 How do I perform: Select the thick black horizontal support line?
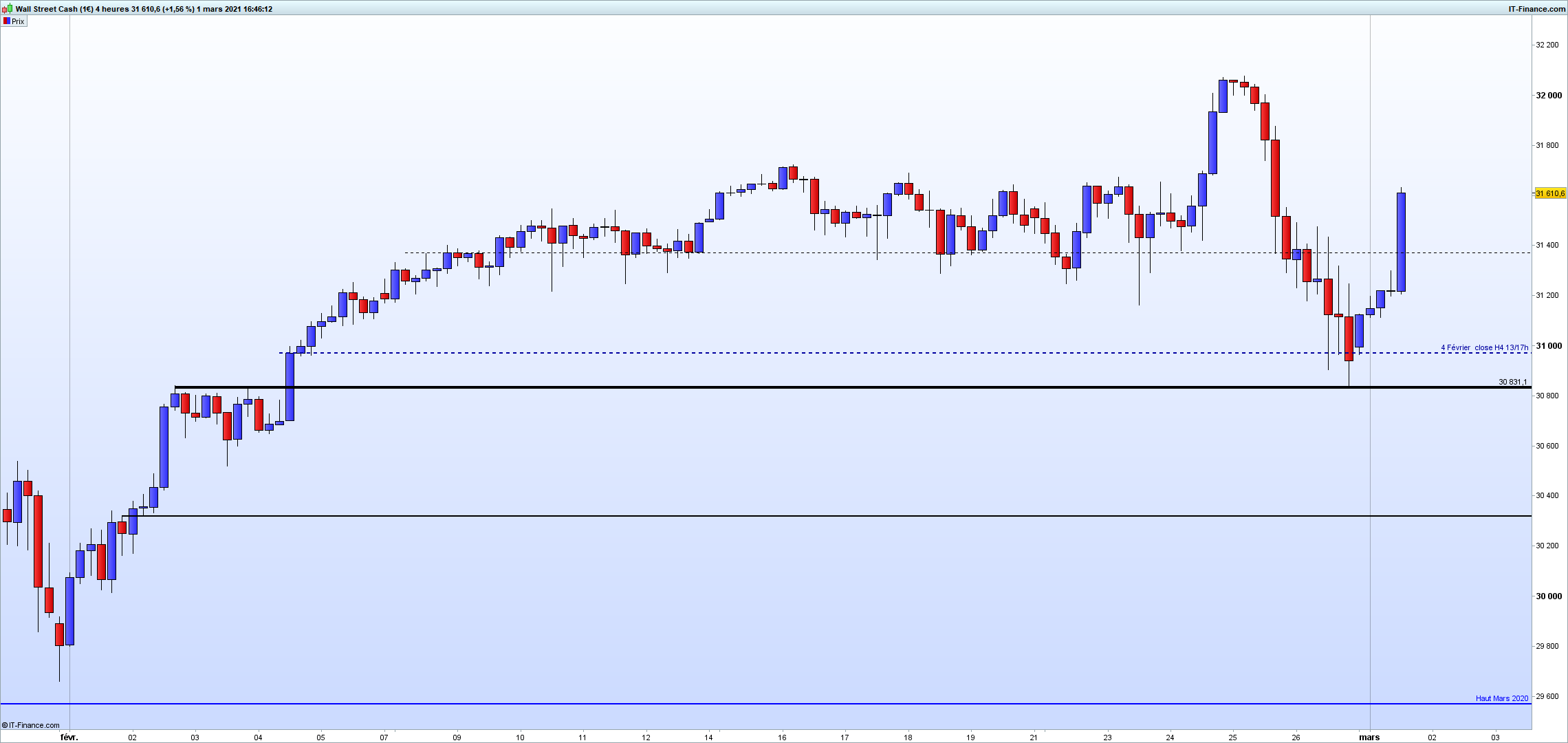coord(825,387)
